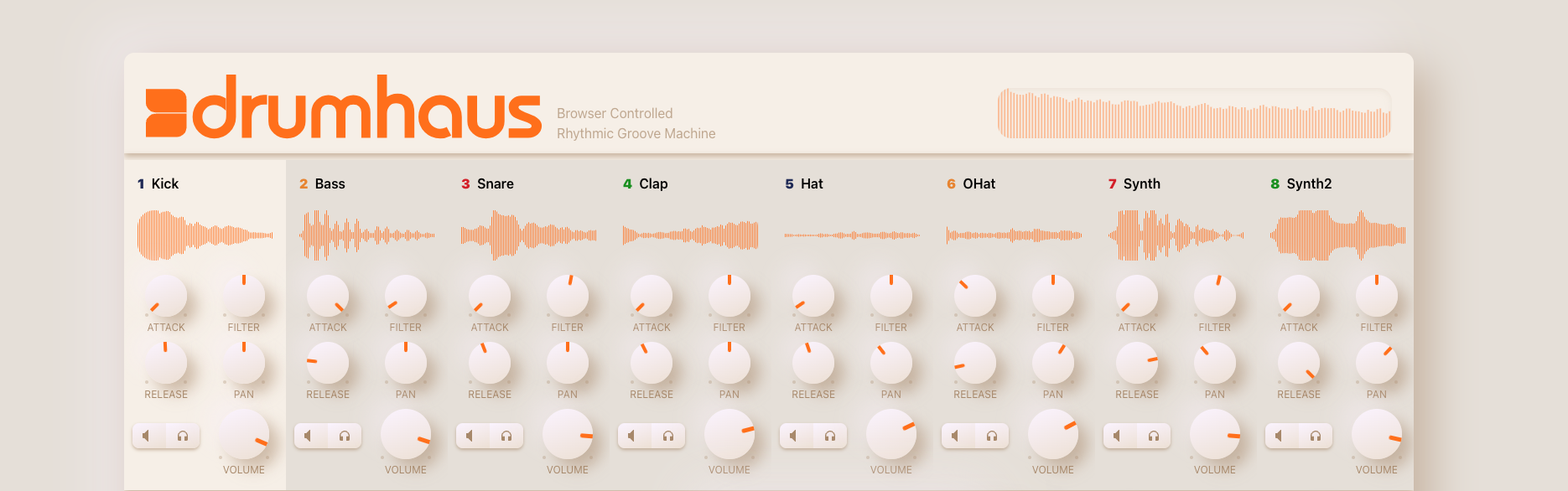The image size is (1568, 491).
Task: Mute the Kick track speaker icon
Action: click(x=148, y=436)
